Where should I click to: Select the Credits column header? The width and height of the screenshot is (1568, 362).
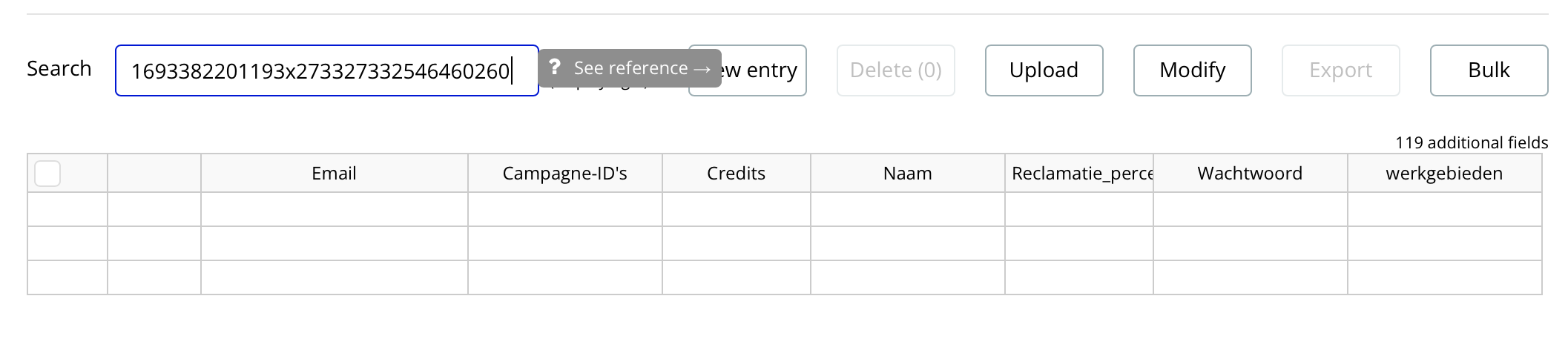[736, 174]
